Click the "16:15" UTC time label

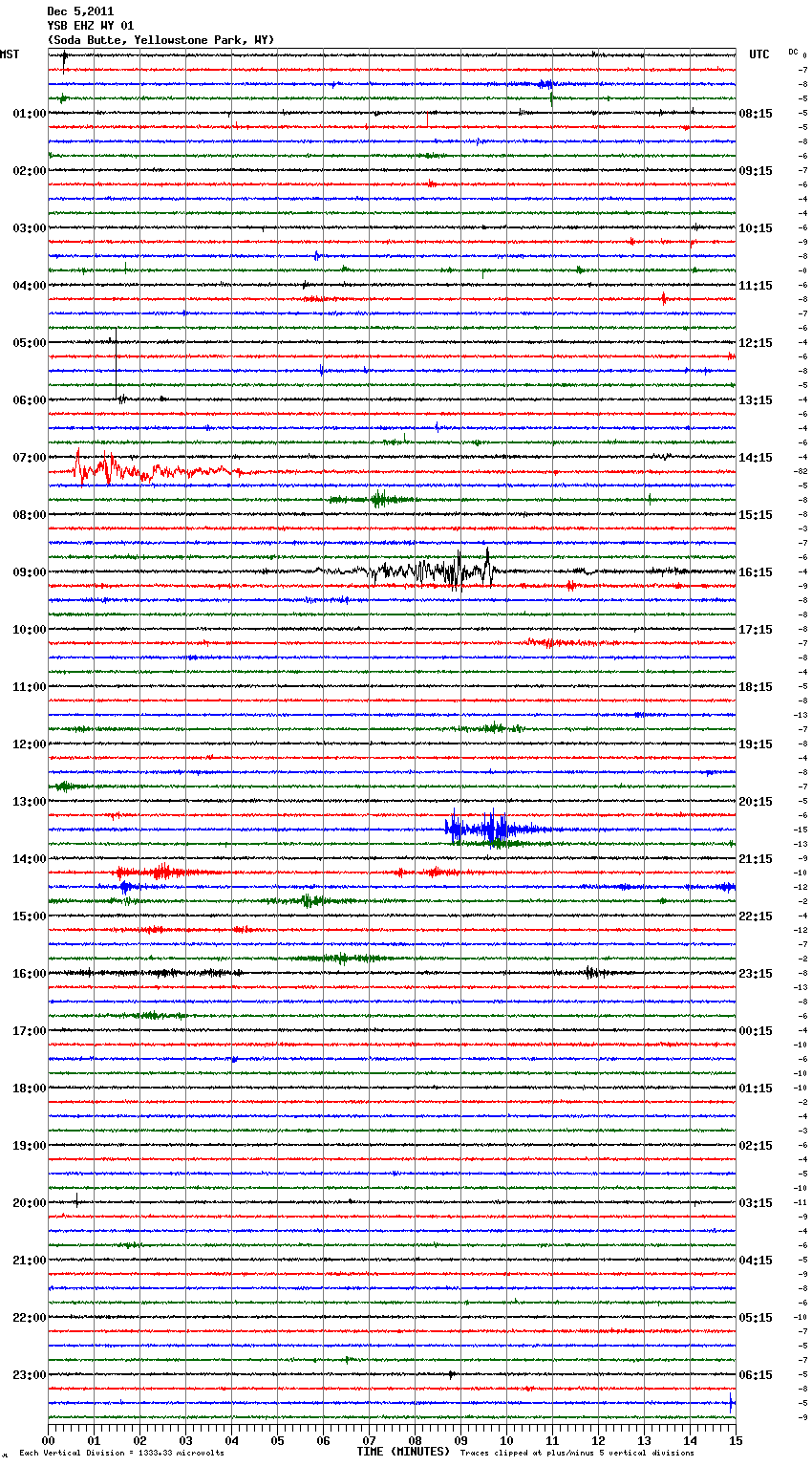[x=756, y=572]
